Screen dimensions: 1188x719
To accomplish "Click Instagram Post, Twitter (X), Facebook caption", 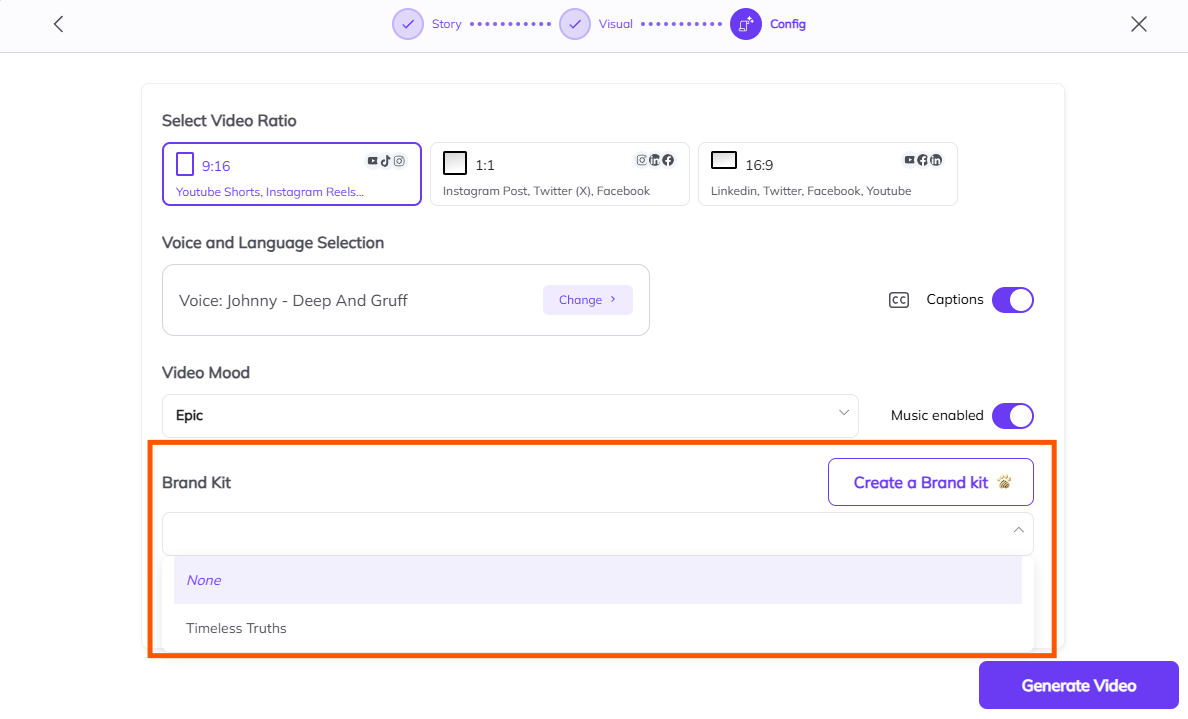I will point(546,191).
